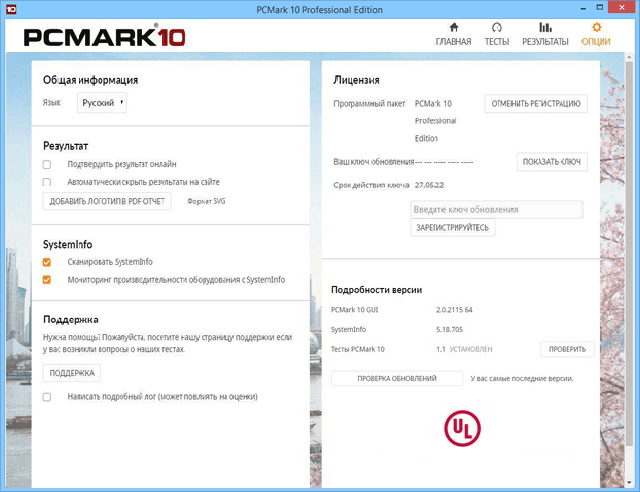This screenshot has height=492, width=640.
Task: Click ПОКАЗАТЬ КЛЮЧ button
Action: tap(551, 162)
